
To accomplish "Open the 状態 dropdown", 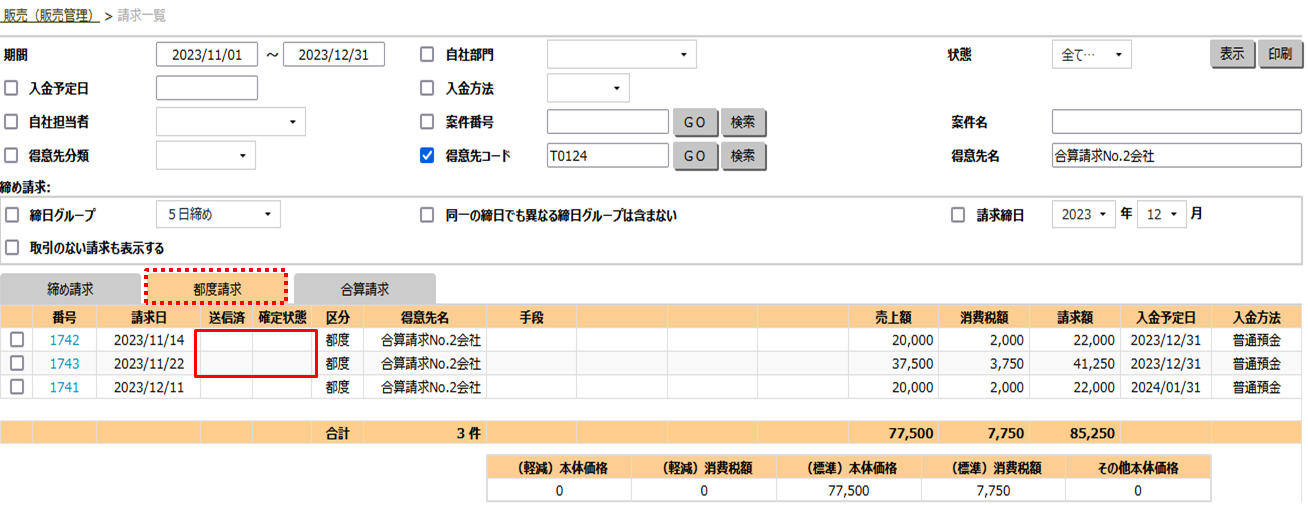I will click(1091, 55).
